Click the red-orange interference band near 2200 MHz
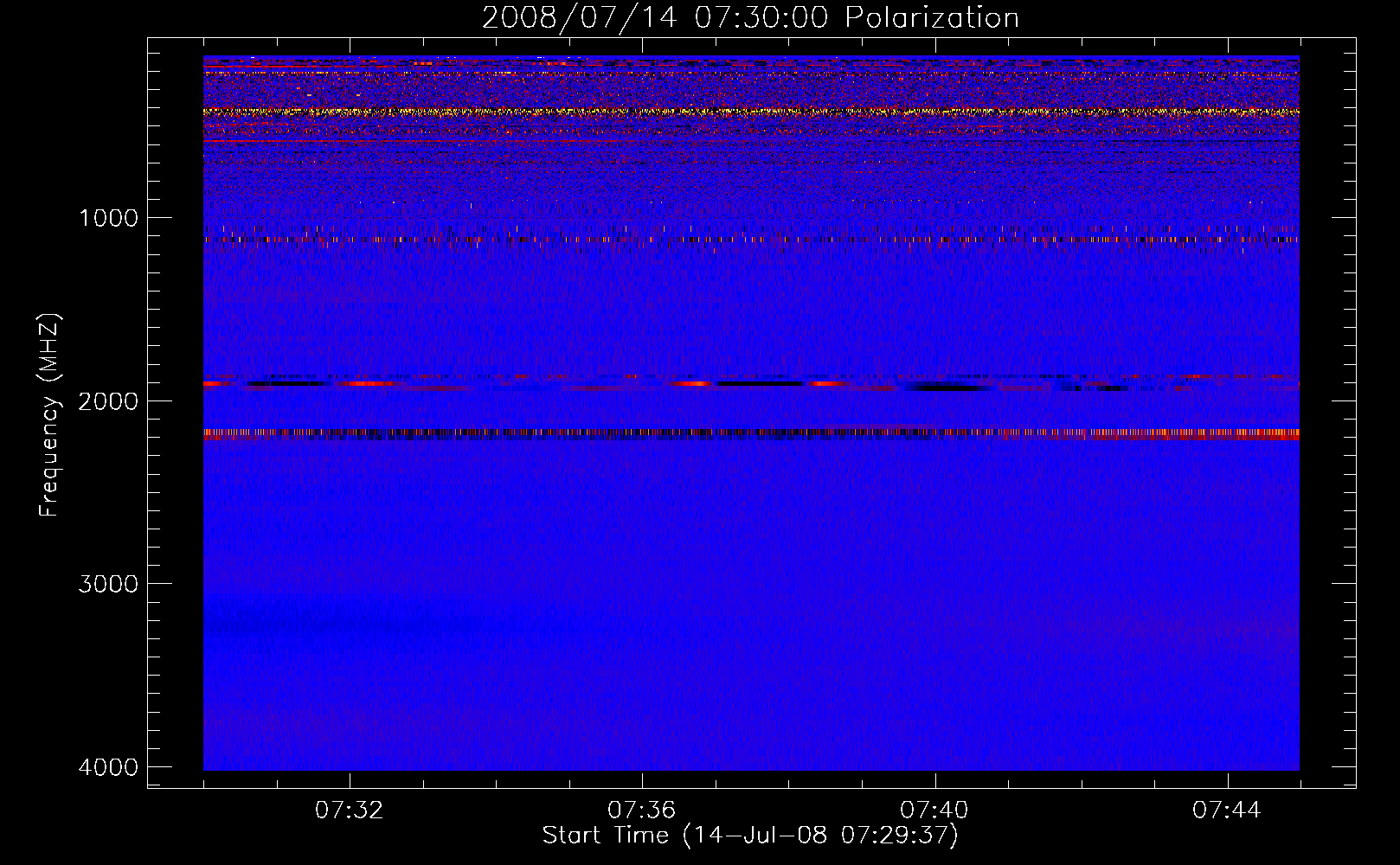The width and height of the screenshot is (1400, 865). tap(751, 434)
